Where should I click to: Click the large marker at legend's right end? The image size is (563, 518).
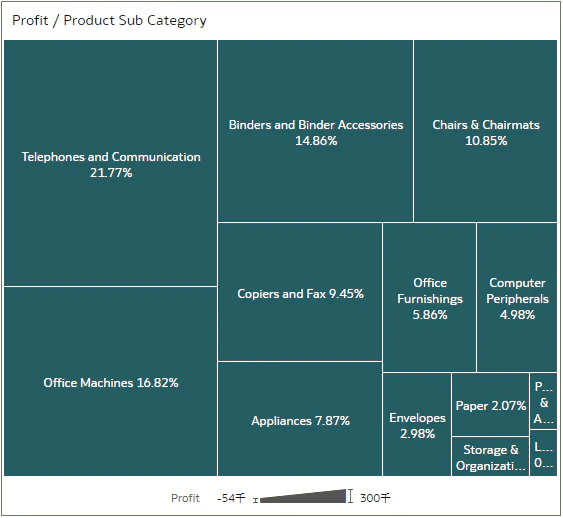click(350, 496)
